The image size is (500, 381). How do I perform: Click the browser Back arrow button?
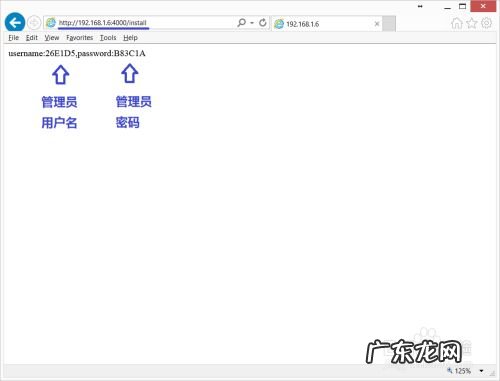click(15, 23)
